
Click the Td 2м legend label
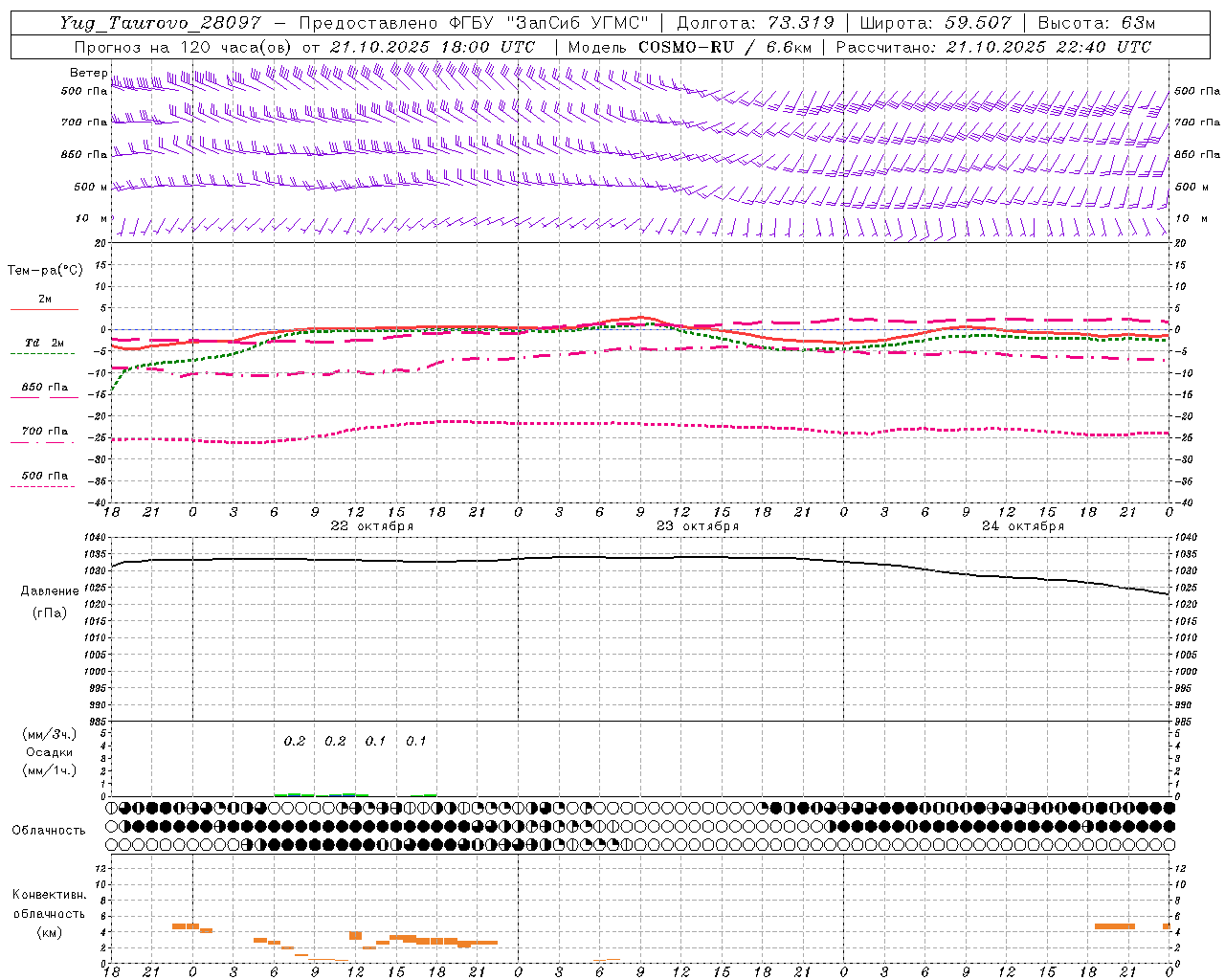pos(44,343)
